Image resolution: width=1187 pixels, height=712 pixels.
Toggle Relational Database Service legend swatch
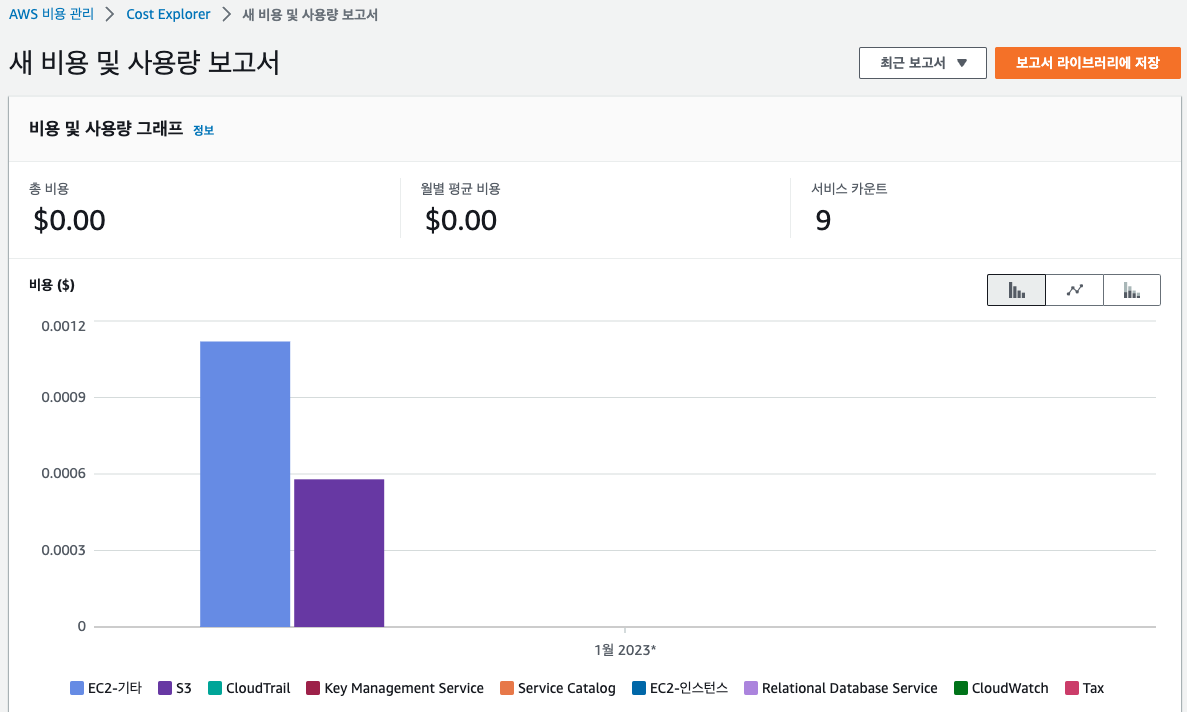[751, 688]
